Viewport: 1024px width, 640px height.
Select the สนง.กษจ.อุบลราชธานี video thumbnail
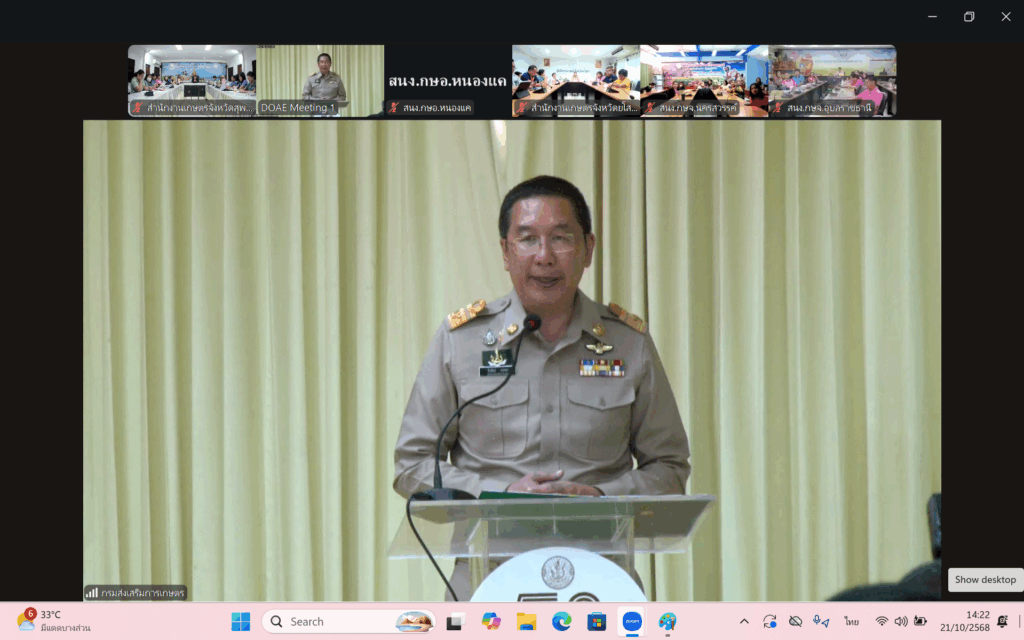(x=832, y=80)
